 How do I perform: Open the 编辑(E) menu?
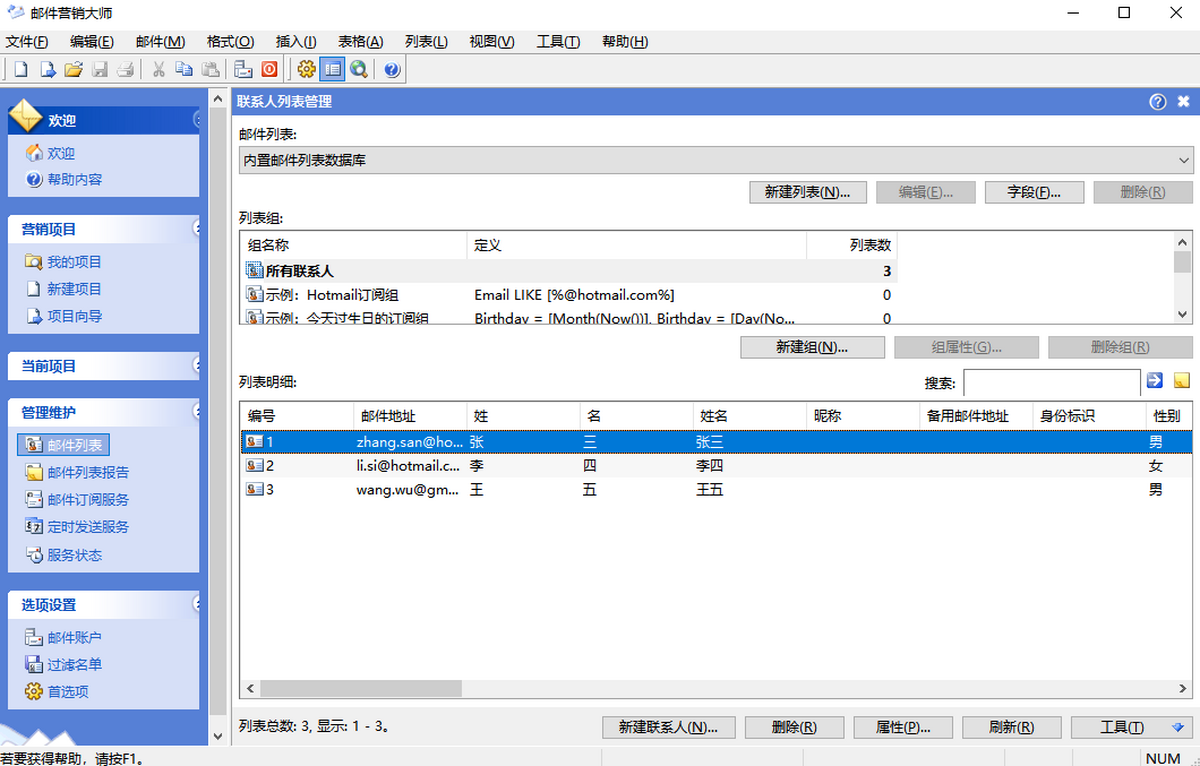(92, 41)
